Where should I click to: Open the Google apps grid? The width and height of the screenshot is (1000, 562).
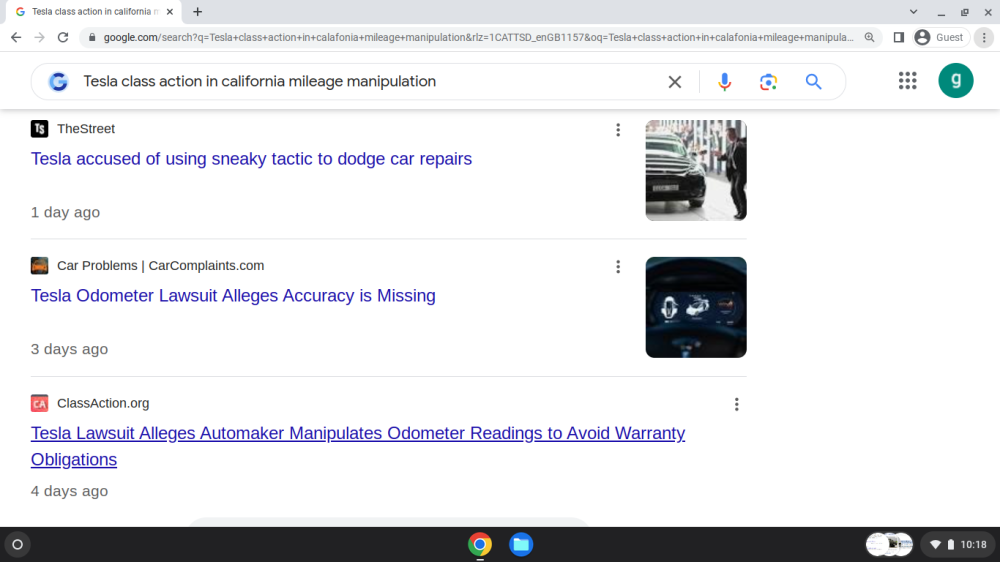908,80
